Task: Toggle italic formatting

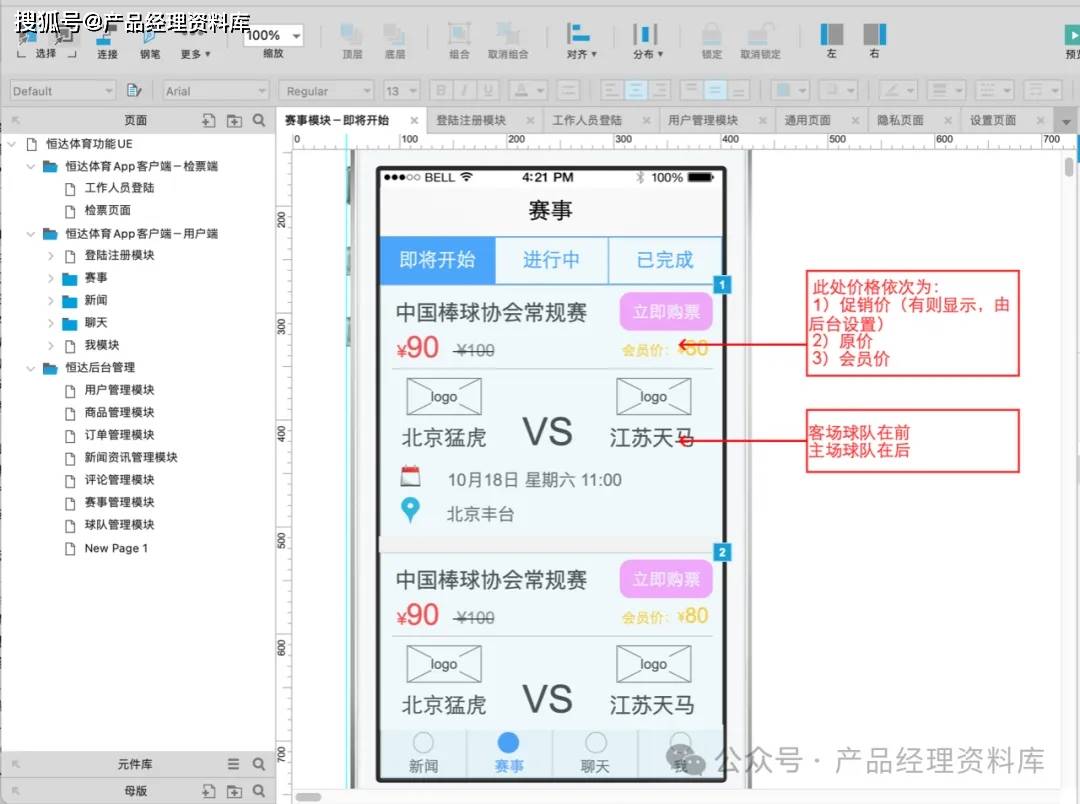Action: click(466, 90)
